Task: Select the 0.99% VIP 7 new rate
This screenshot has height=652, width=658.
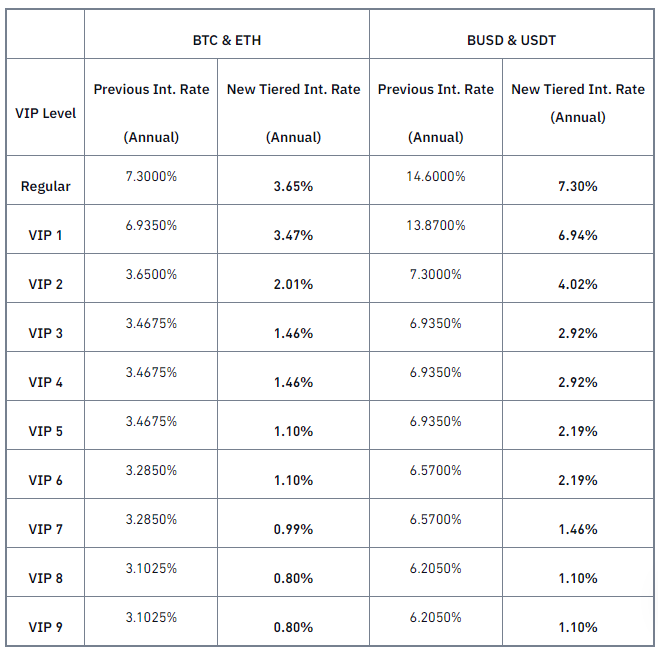Action: click(293, 529)
